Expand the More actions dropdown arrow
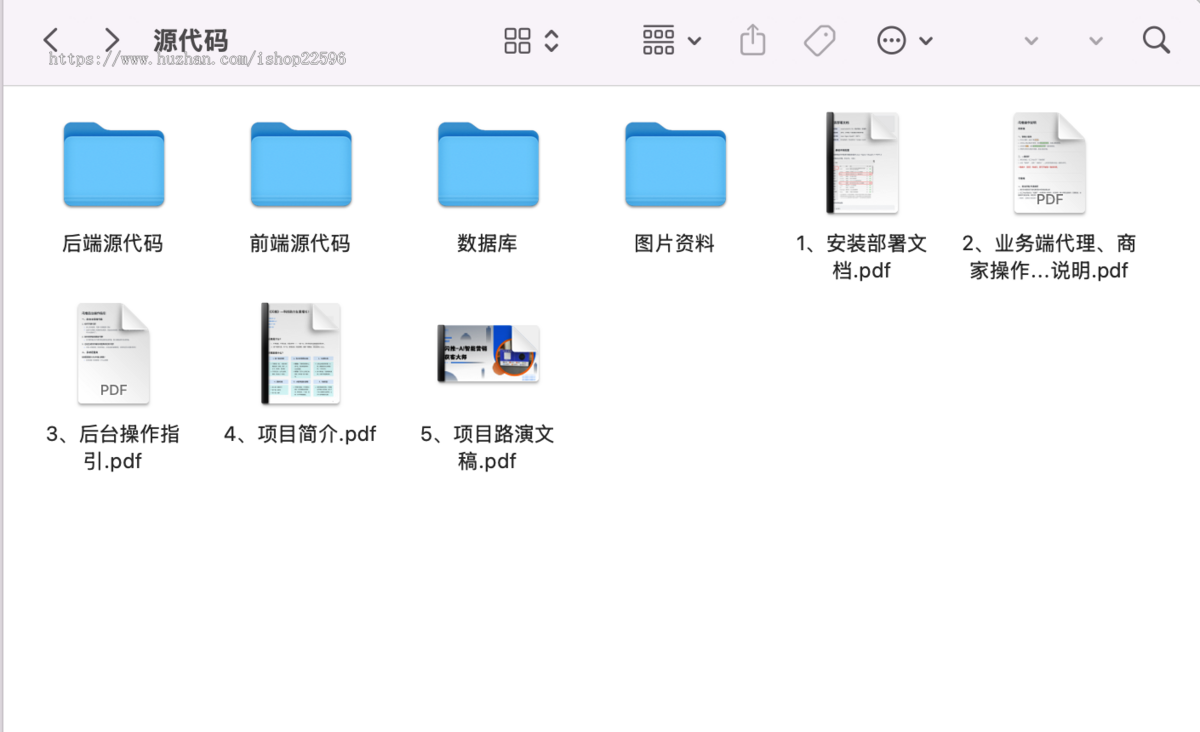 tap(926, 41)
